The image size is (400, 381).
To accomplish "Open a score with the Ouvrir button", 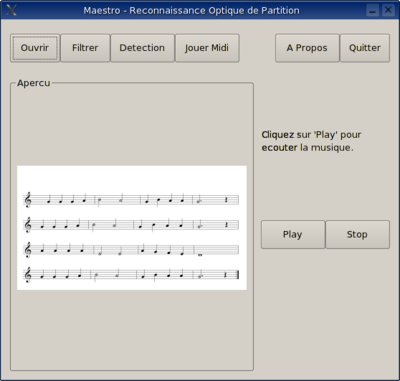I will point(35,48).
